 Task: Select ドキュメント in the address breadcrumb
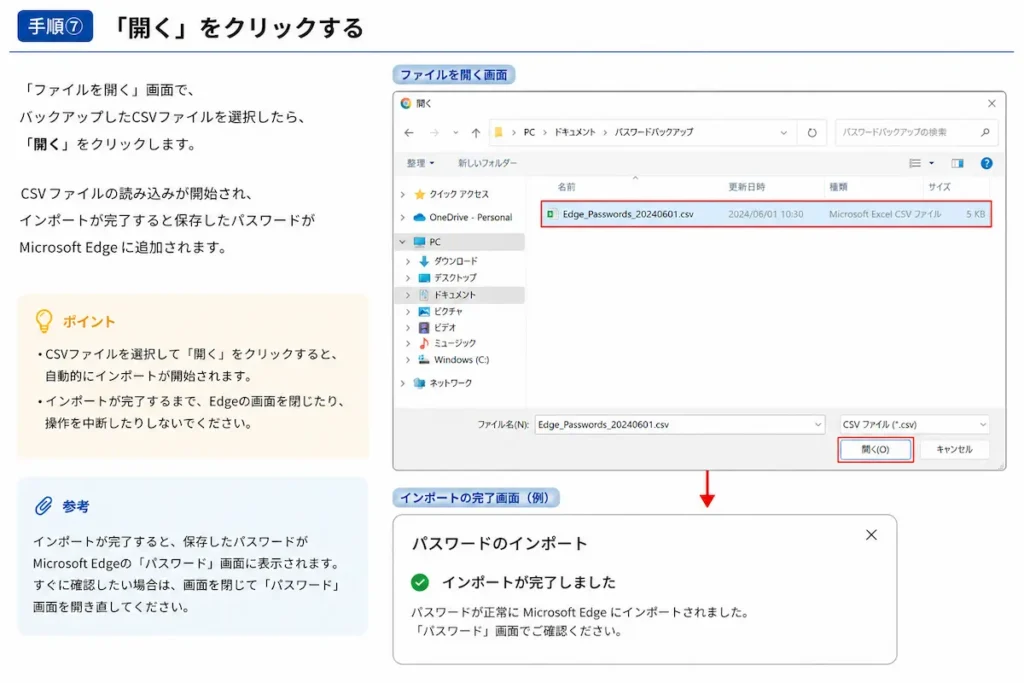(x=575, y=133)
